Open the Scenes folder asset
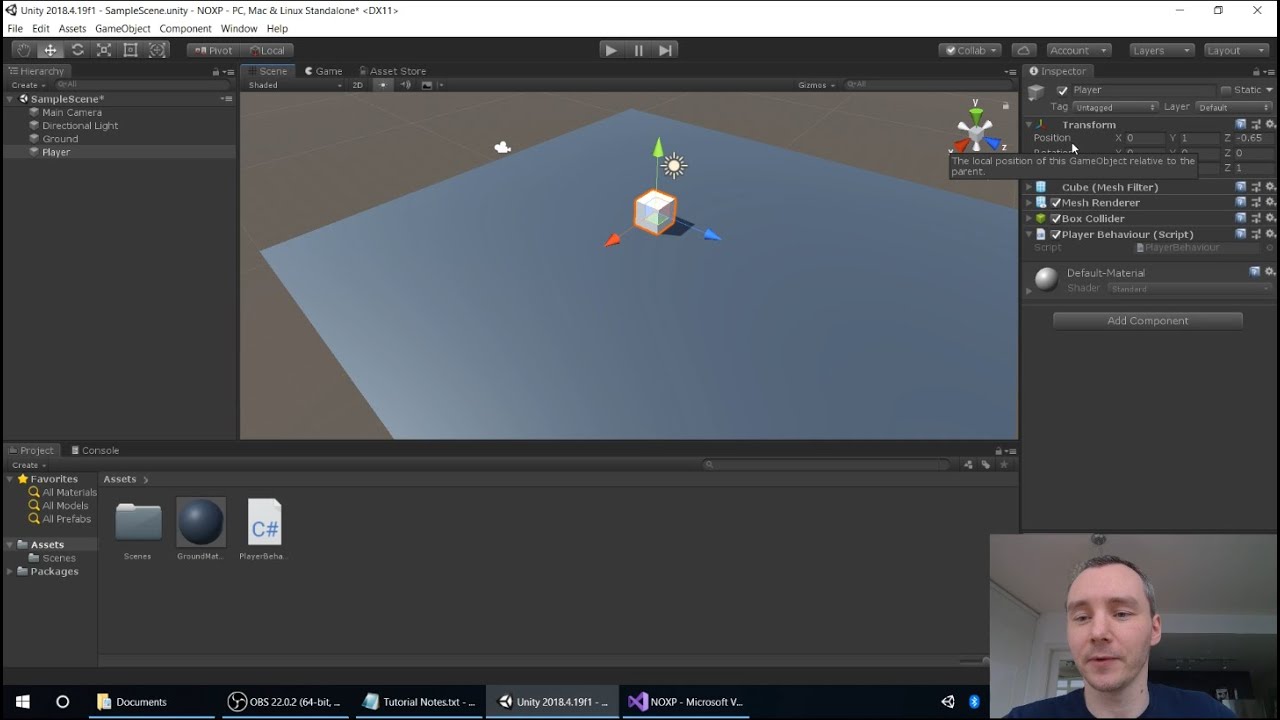This screenshot has height=720, width=1280. pyautogui.click(x=138, y=530)
